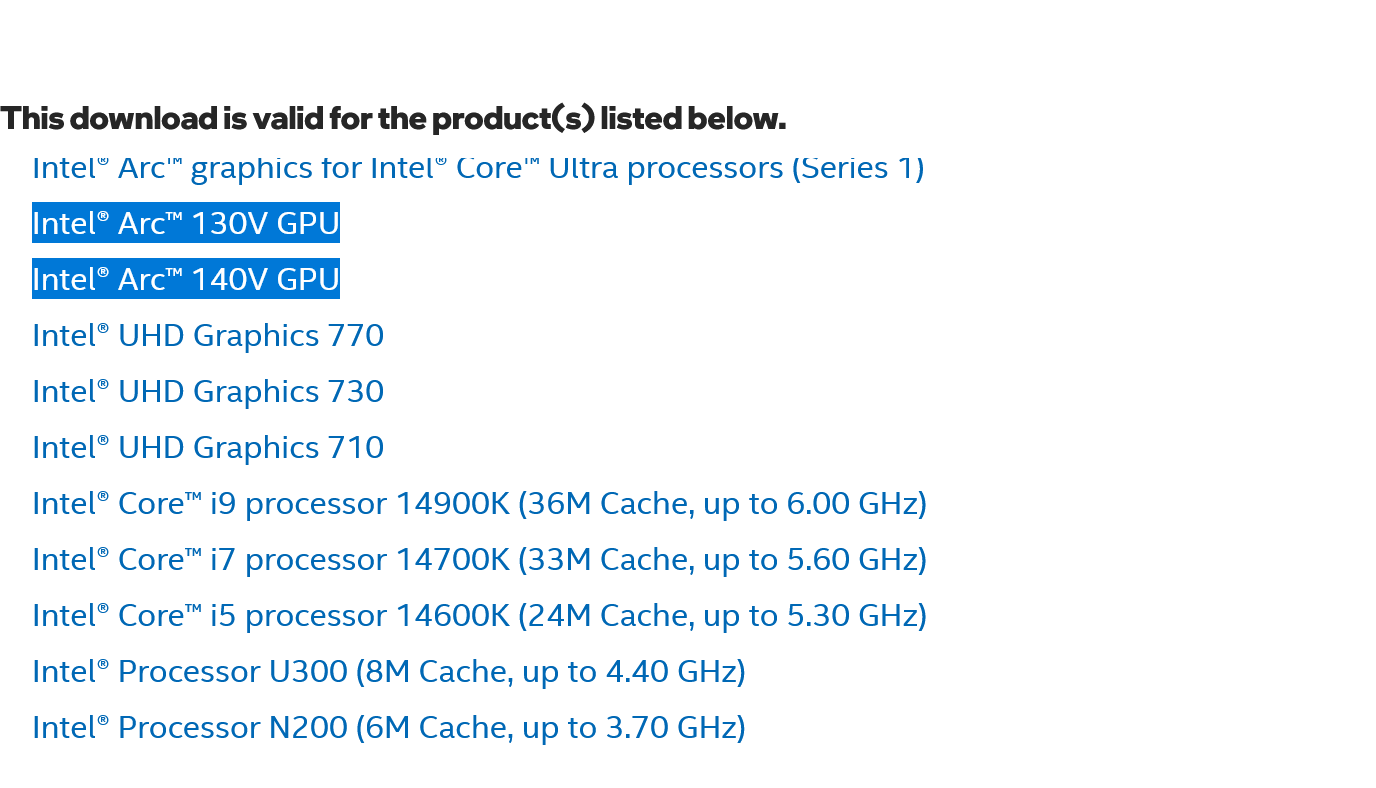Select the Intel UHD Graphics 730 link
The width and height of the screenshot is (1376, 788).
208,391
